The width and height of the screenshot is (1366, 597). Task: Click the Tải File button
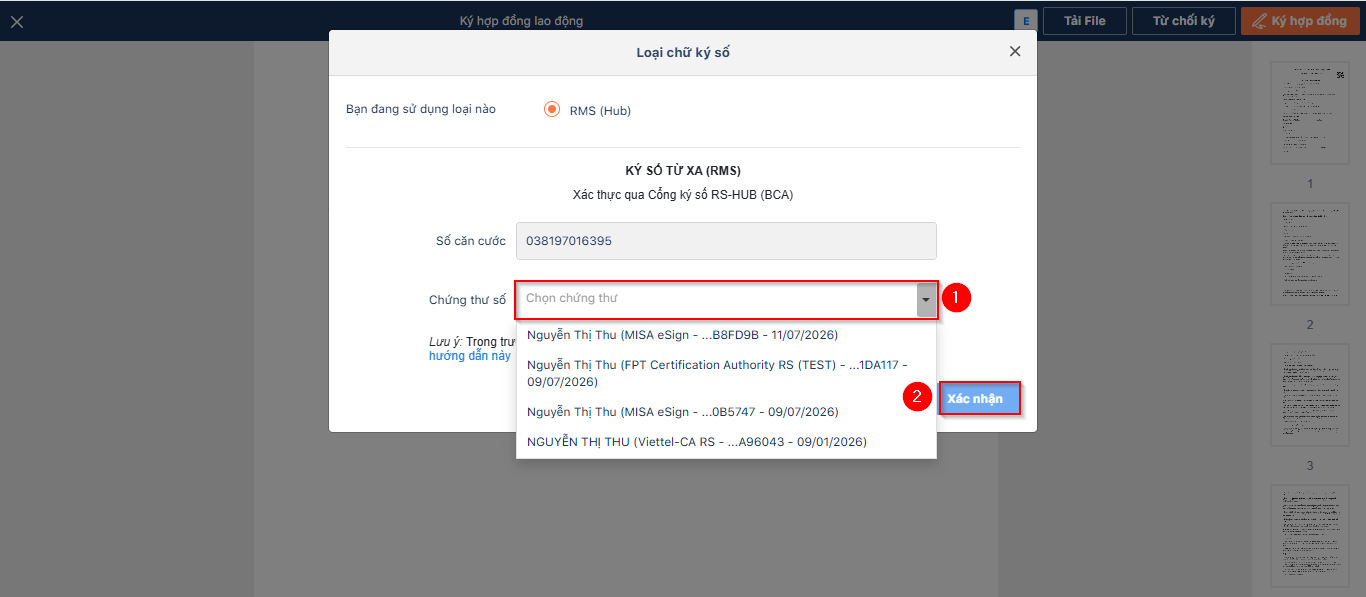[x=1084, y=21]
